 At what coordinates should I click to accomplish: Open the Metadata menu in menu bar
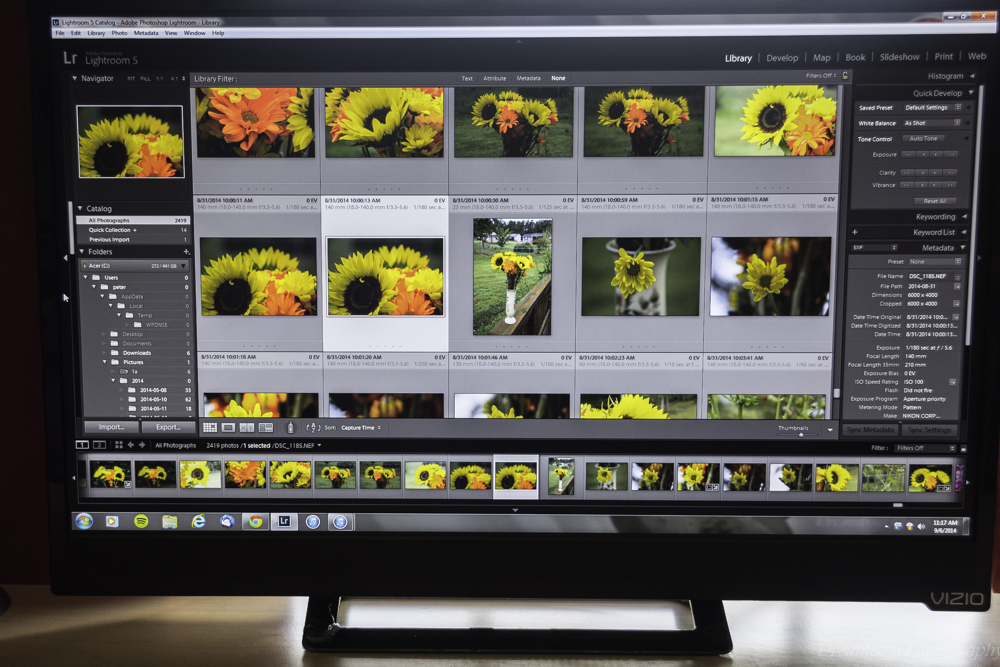[146, 33]
